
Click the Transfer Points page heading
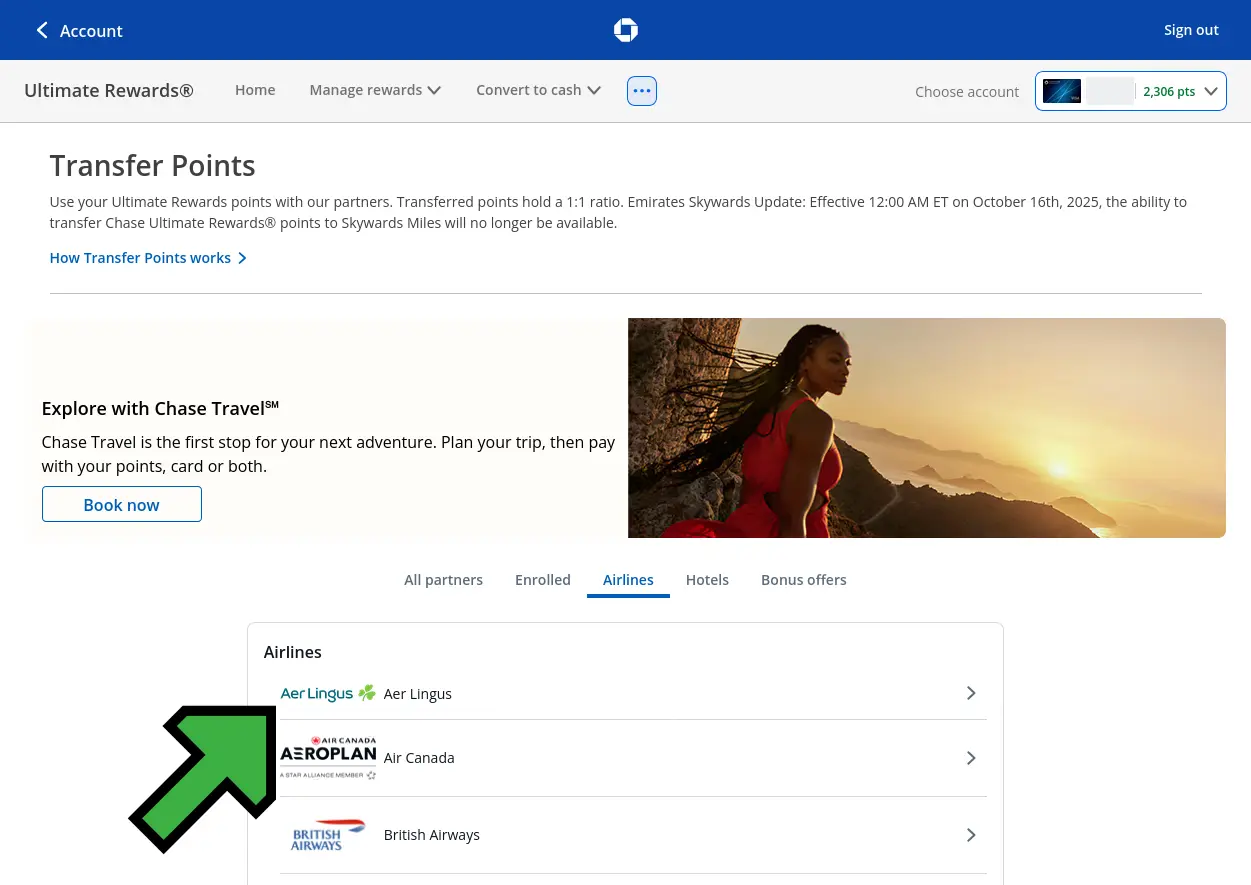pyautogui.click(x=152, y=166)
